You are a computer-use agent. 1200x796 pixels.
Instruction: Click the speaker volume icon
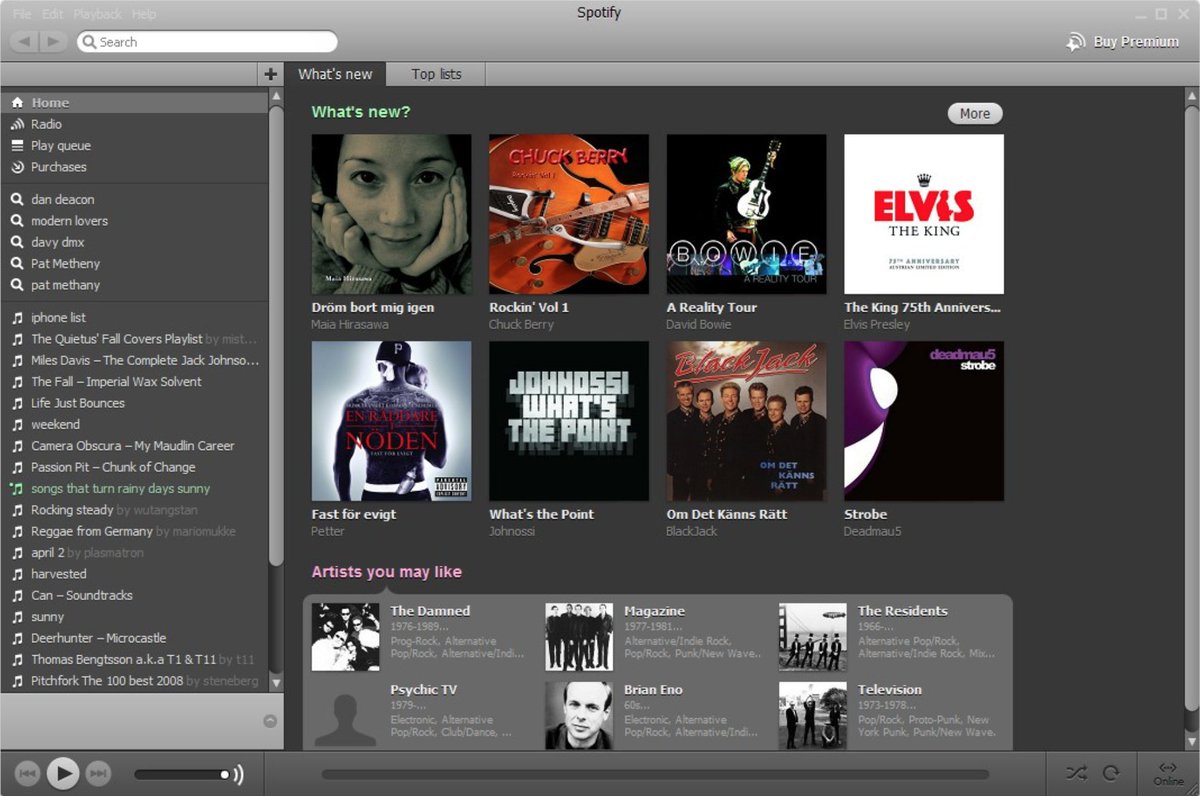[x=238, y=774]
